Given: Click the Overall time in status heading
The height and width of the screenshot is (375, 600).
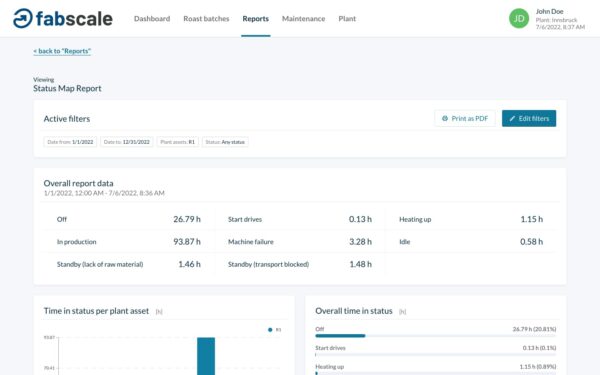Looking at the screenshot, I should [x=354, y=311].
